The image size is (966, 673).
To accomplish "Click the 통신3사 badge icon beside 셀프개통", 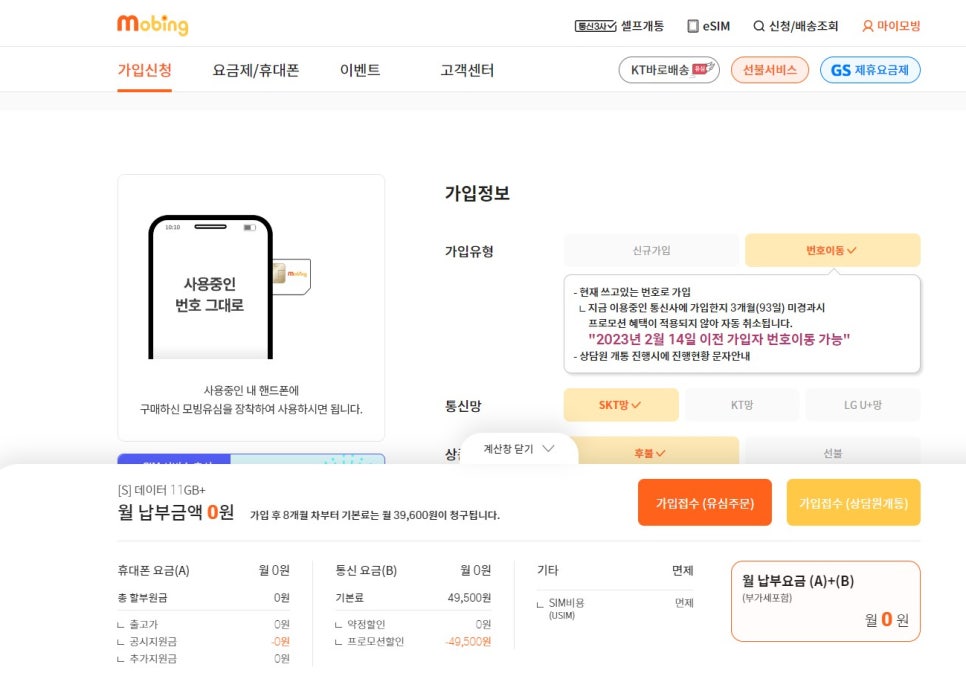I will (595, 26).
